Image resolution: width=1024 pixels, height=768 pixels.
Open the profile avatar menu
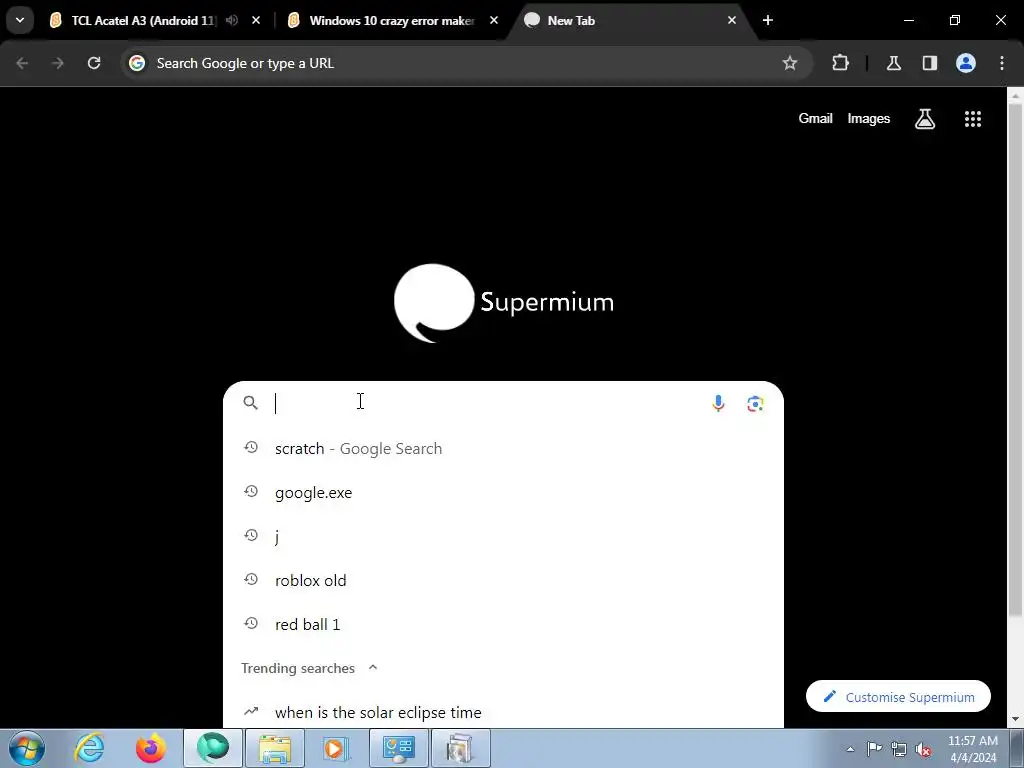[x=966, y=63]
